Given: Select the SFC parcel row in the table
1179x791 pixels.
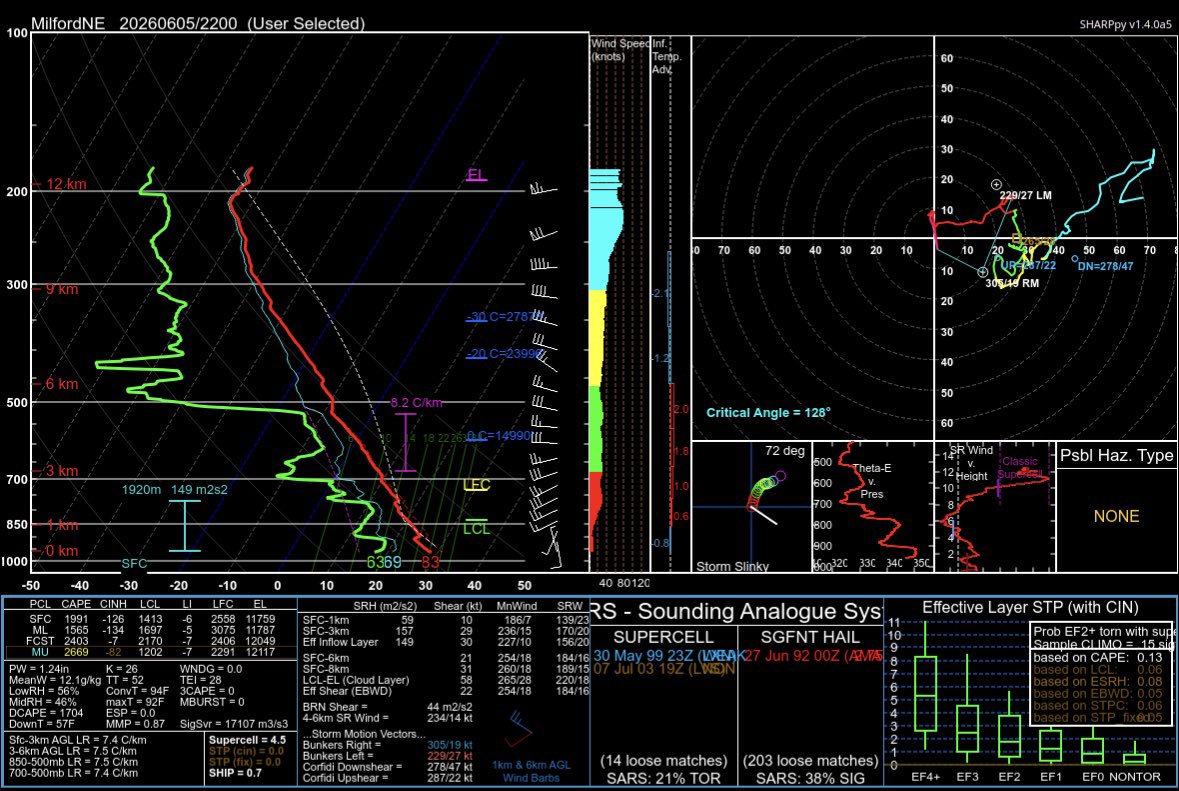Looking at the screenshot, I should click(x=150, y=619).
